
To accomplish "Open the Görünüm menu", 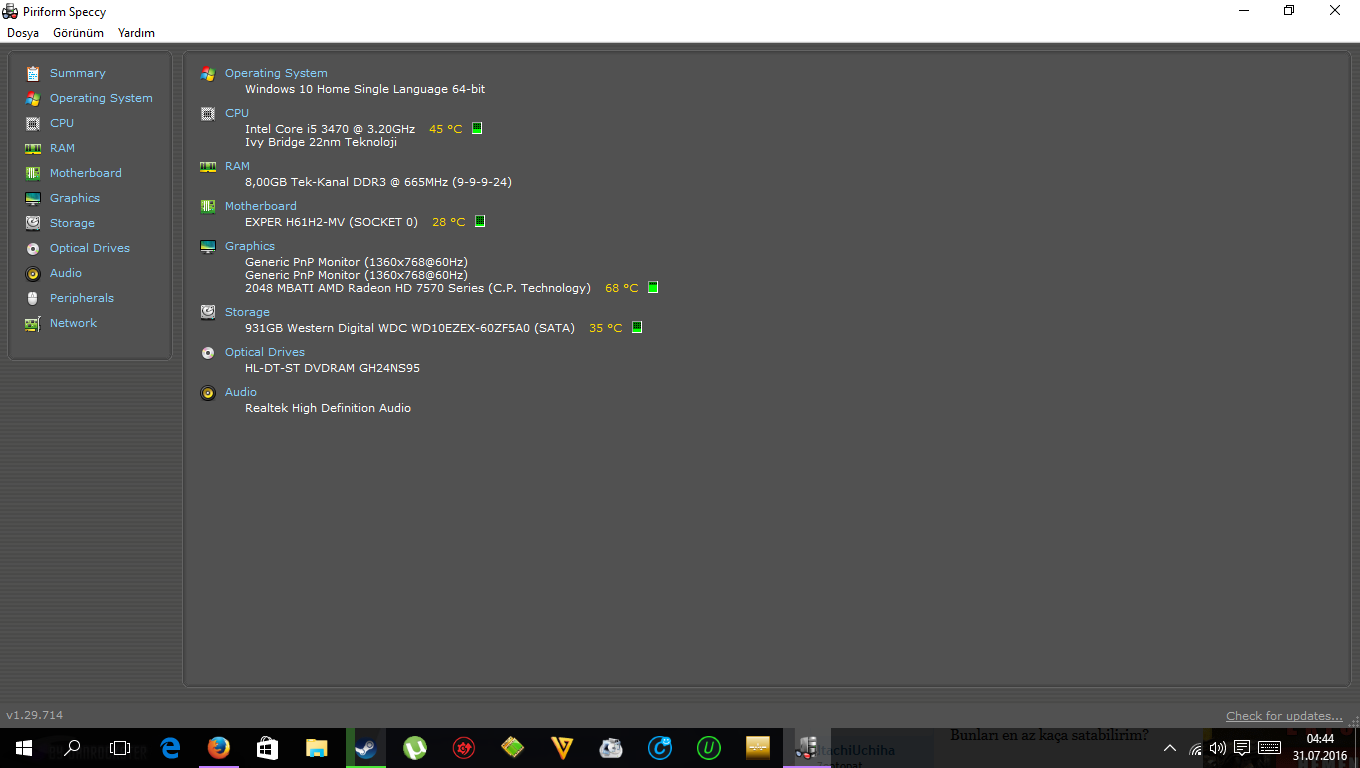I will pyautogui.click(x=78, y=33).
